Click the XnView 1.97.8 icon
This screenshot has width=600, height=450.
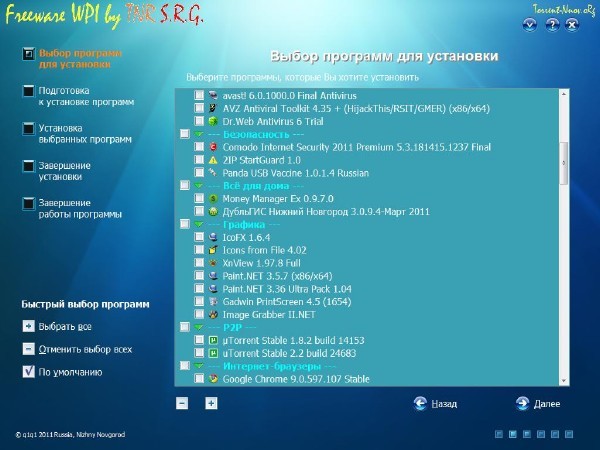click(213, 263)
